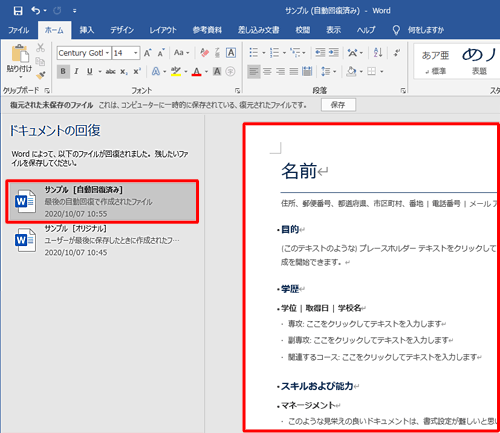Click the Center alignment icon
500x433 pixels.
tap(267, 71)
